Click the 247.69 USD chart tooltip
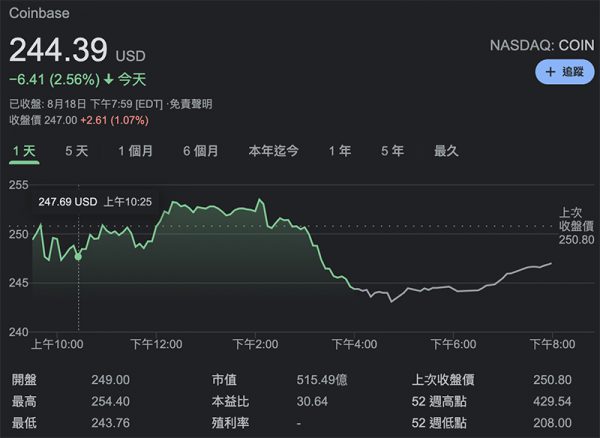 coord(95,202)
